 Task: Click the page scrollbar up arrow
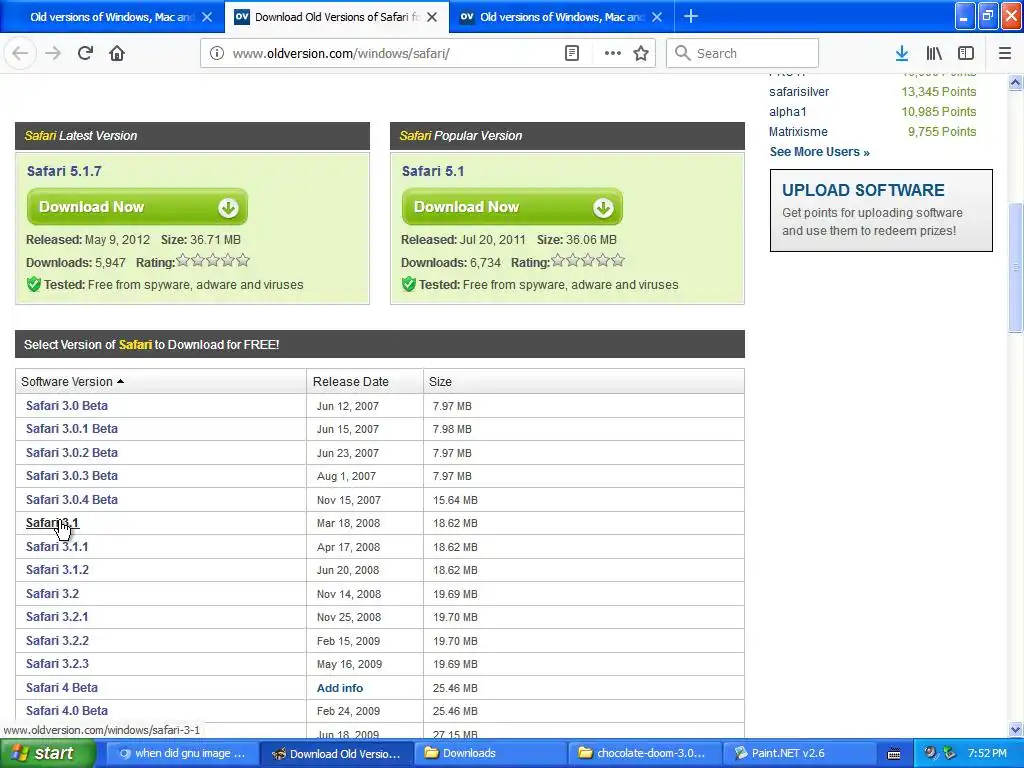1016,82
